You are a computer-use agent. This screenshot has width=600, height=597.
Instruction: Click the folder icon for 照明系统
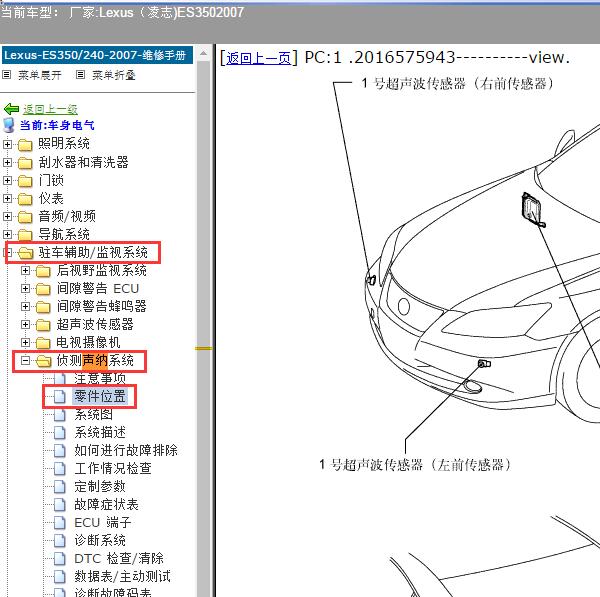click(x=25, y=145)
